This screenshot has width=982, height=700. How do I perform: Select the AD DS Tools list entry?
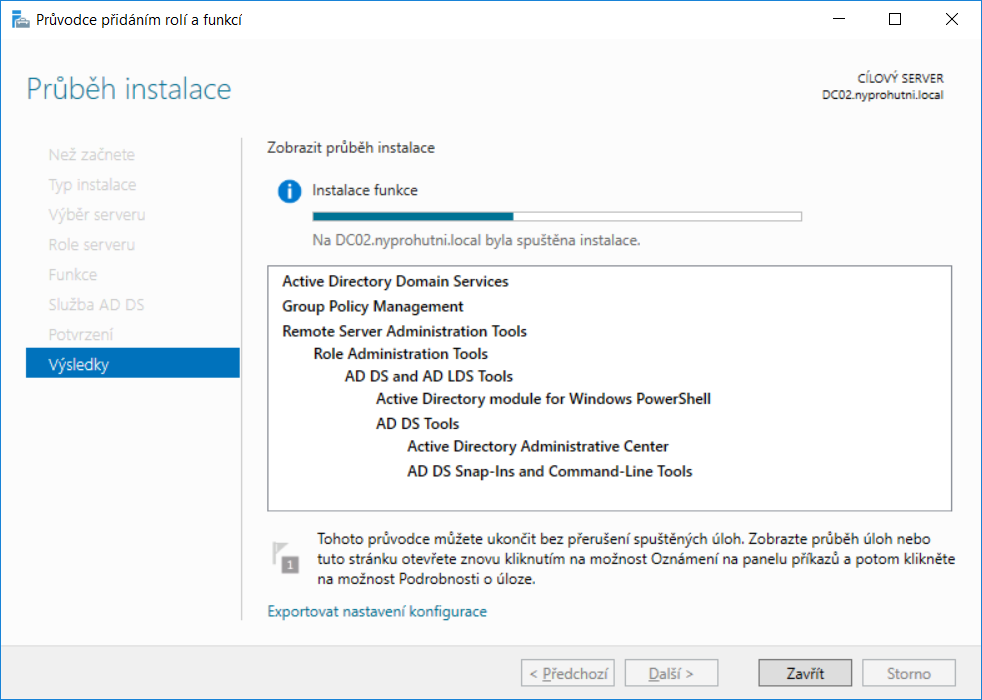click(x=418, y=424)
